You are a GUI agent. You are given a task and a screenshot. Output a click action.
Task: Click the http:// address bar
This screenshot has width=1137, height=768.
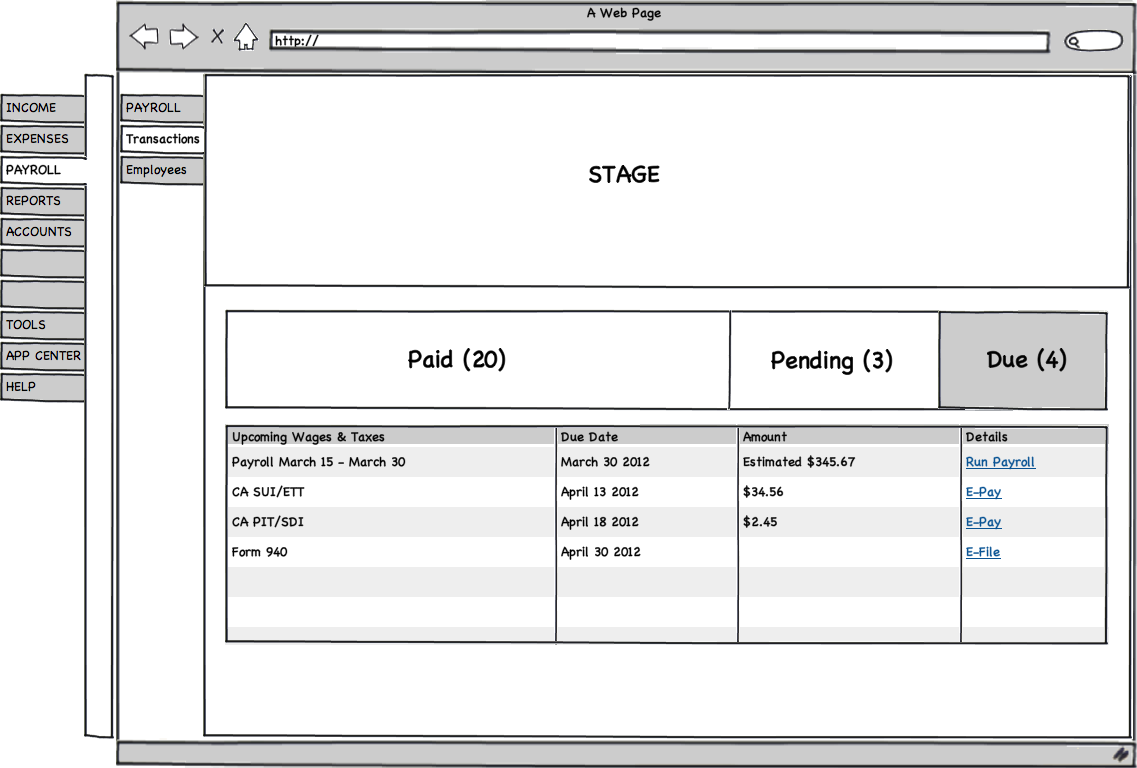pos(659,41)
